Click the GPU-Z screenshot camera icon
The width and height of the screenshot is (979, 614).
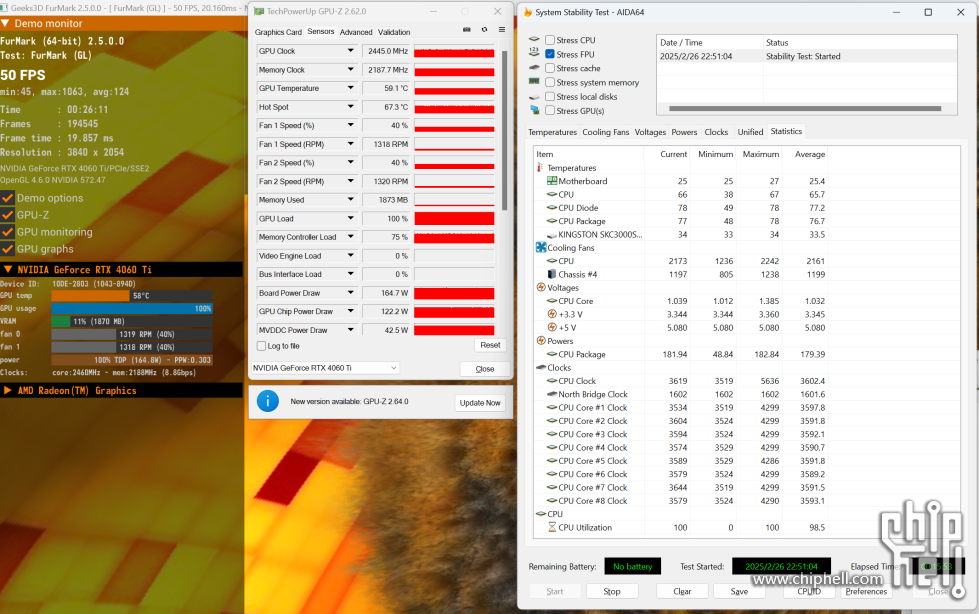pyautogui.click(x=466, y=29)
